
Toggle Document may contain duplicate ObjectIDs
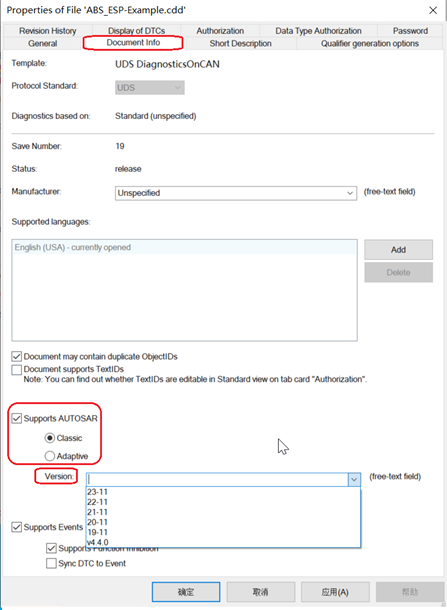(17, 356)
